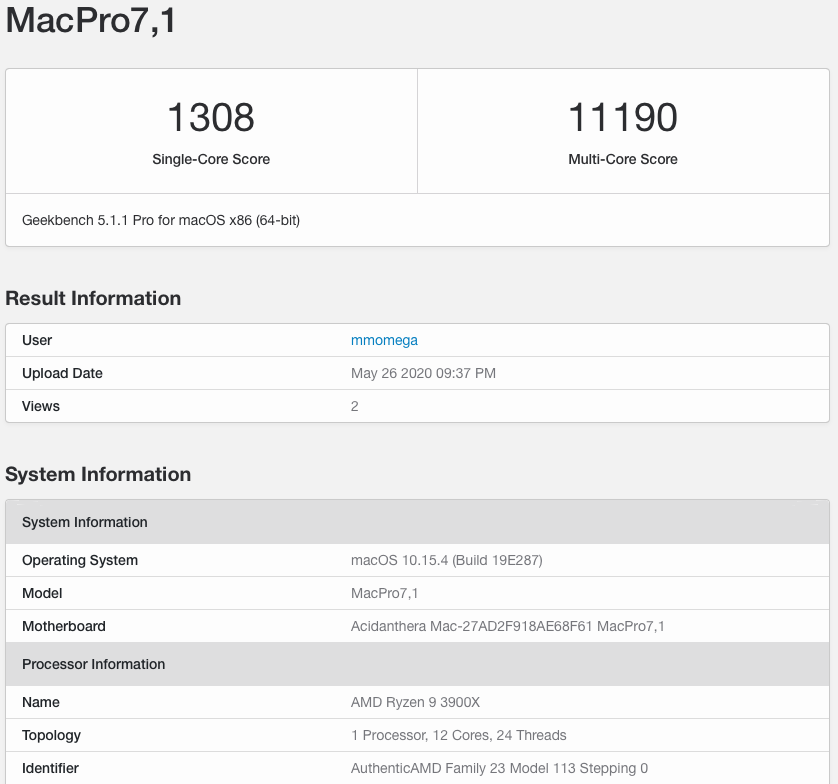Click the AMD Ryzen 9 3900X name

coord(415,702)
